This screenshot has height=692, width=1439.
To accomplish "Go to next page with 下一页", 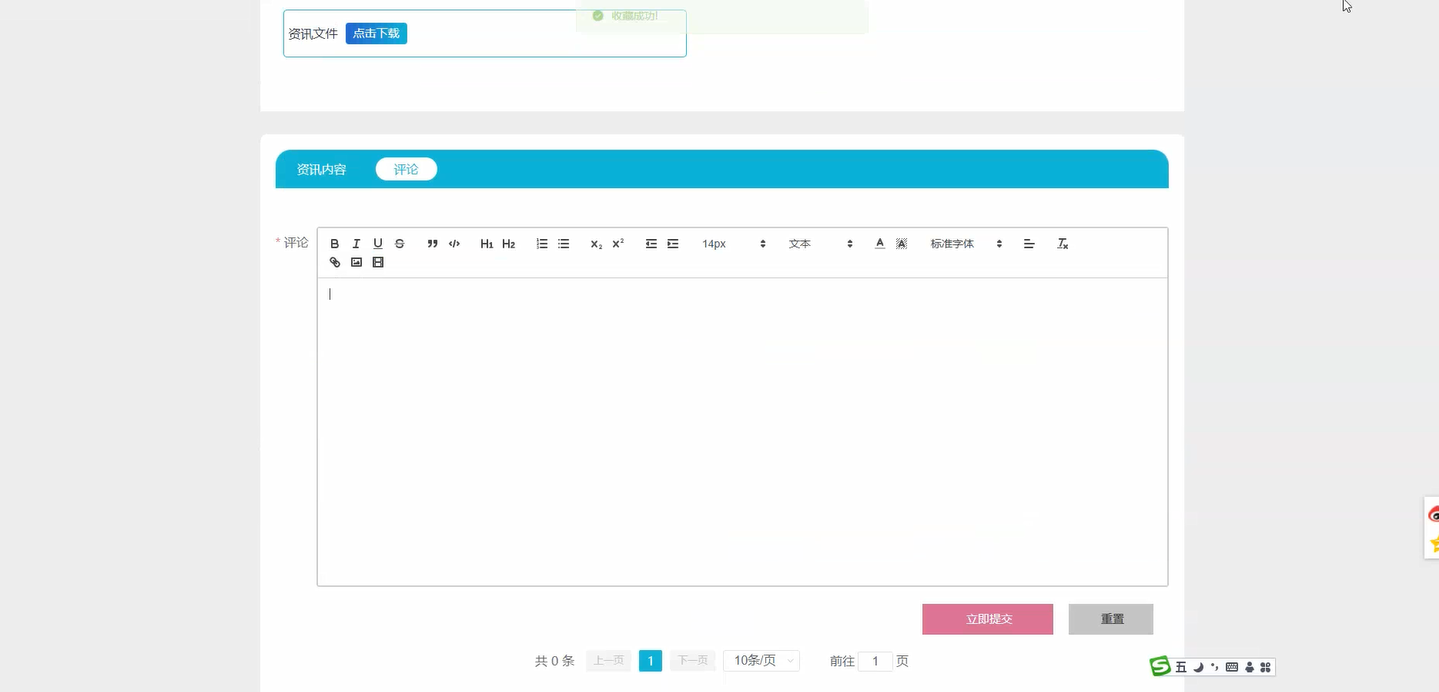I will point(692,661).
